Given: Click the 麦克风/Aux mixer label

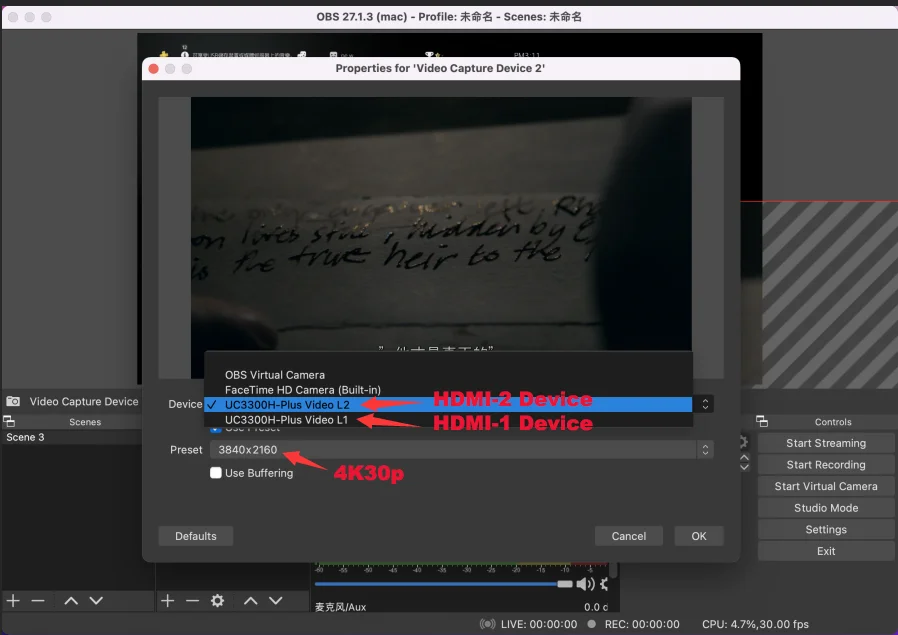Looking at the screenshot, I should pyautogui.click(x=340, y=607).
